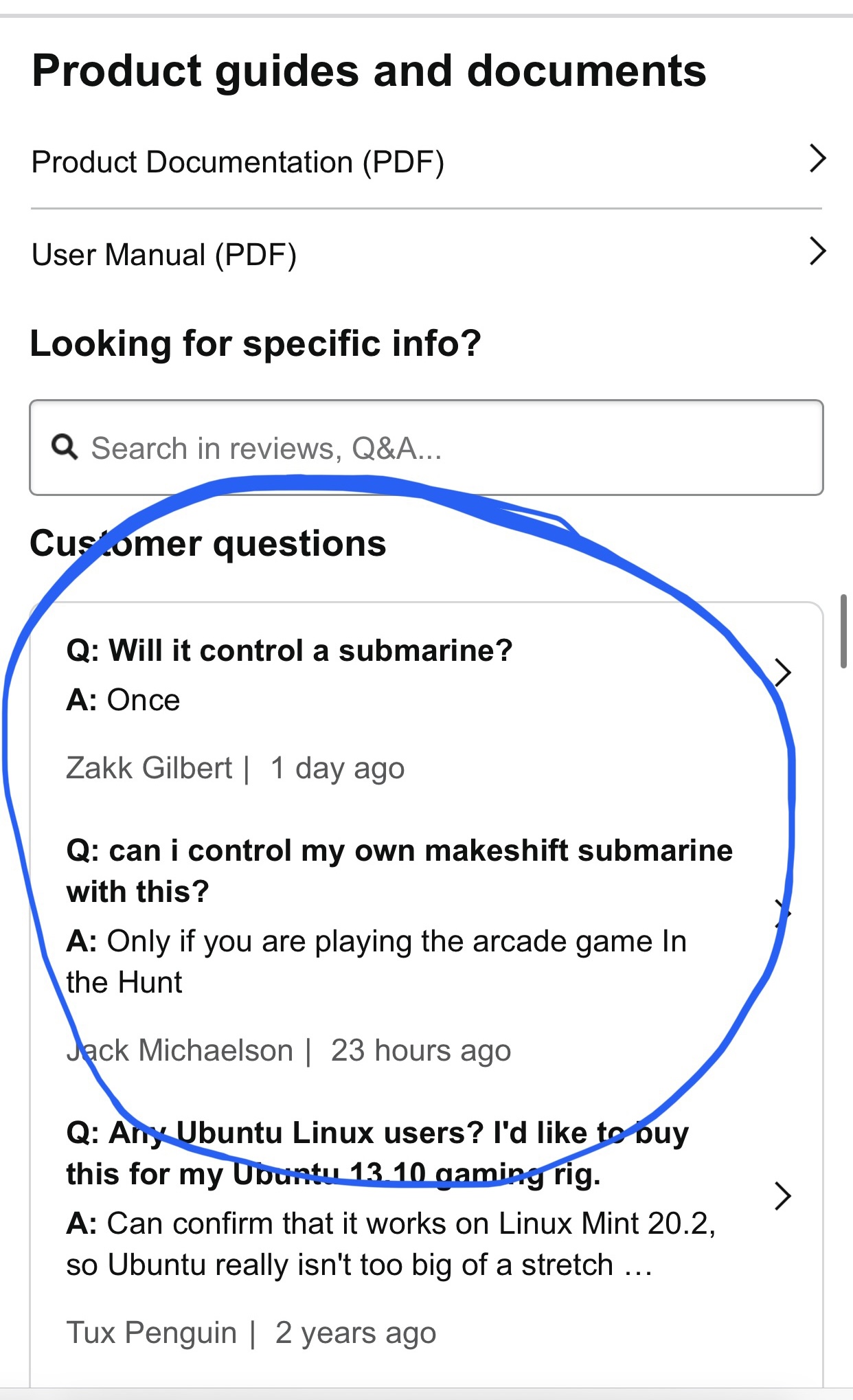Expand the User Manual chevron arrow
This screenshot has width=853, height=1400.
[817, 251]
